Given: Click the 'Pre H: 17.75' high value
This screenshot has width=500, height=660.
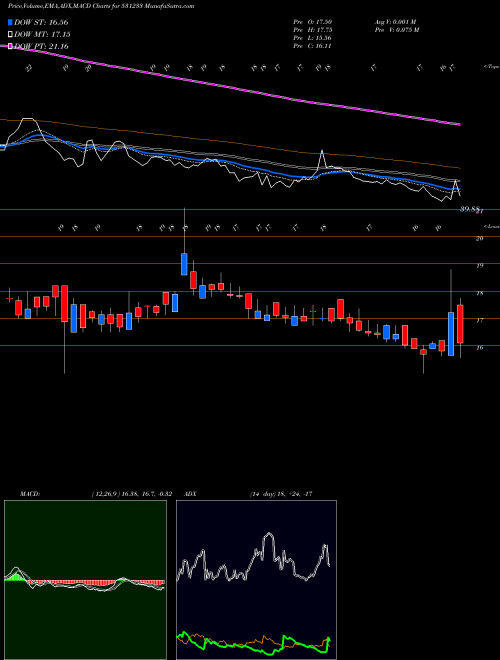Looking at the screenshot, I should [x=313, y=30].
